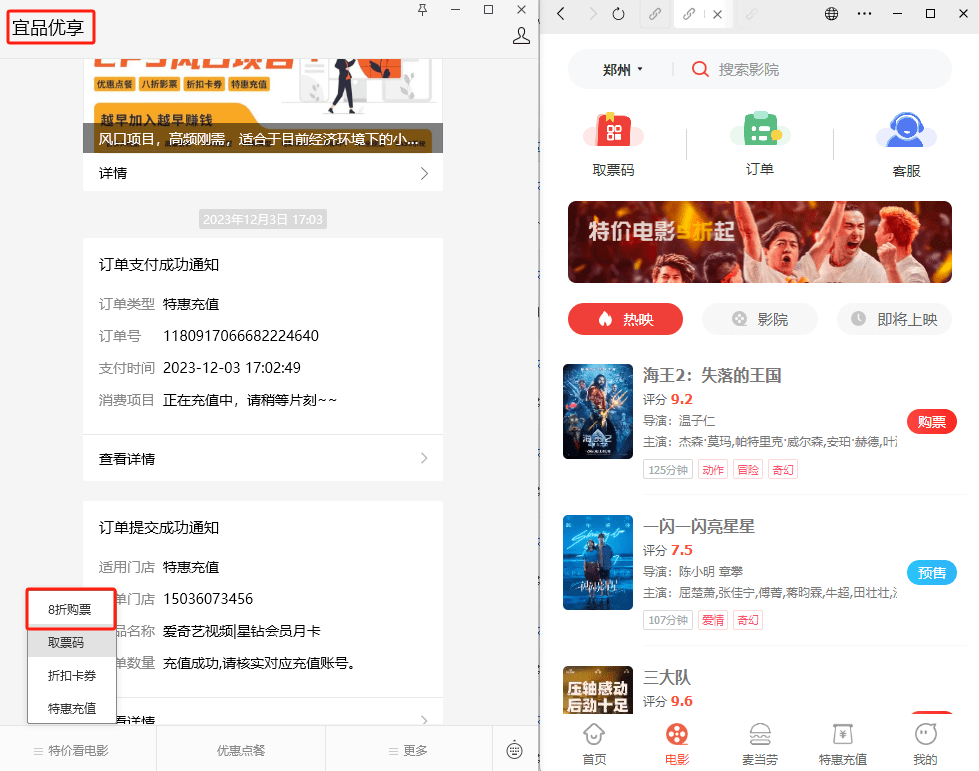This screenshot has width=979, height=771.
Task: Click the 优惠点餐 bottom menu button
Action: coord(241,750)
